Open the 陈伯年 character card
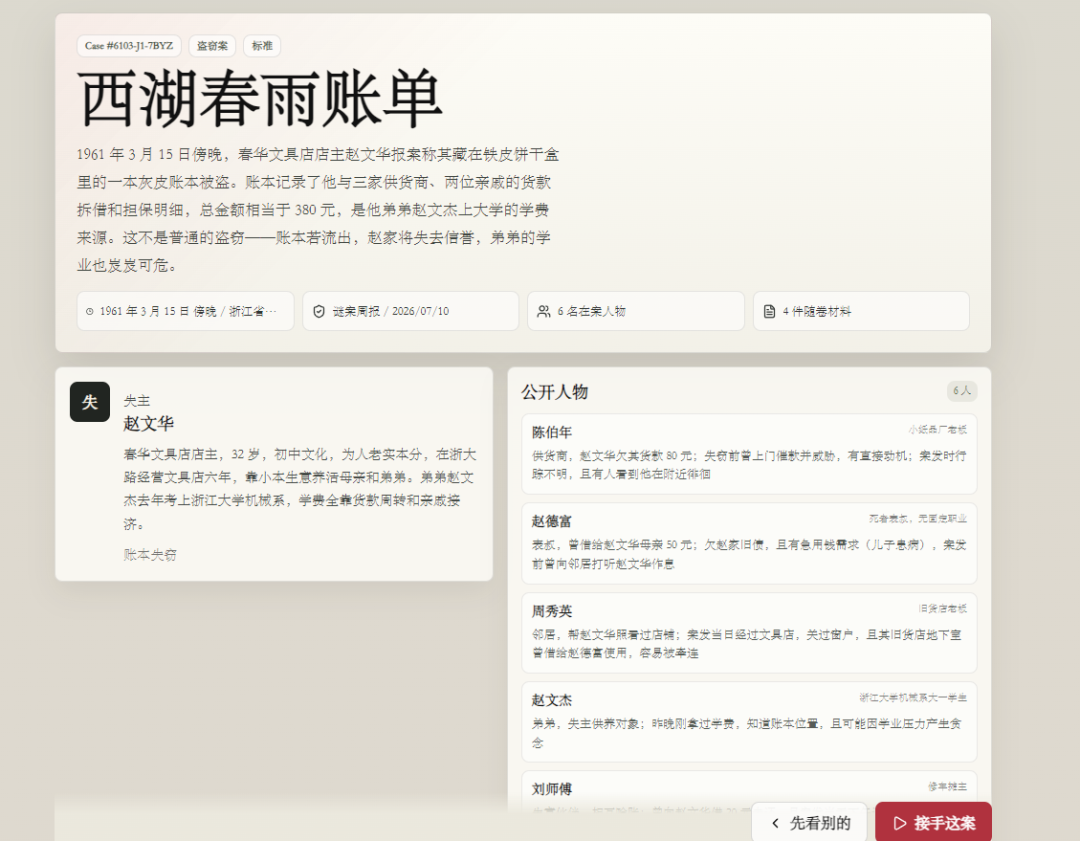Screen dimensions: 1080x841 point(749,453)
